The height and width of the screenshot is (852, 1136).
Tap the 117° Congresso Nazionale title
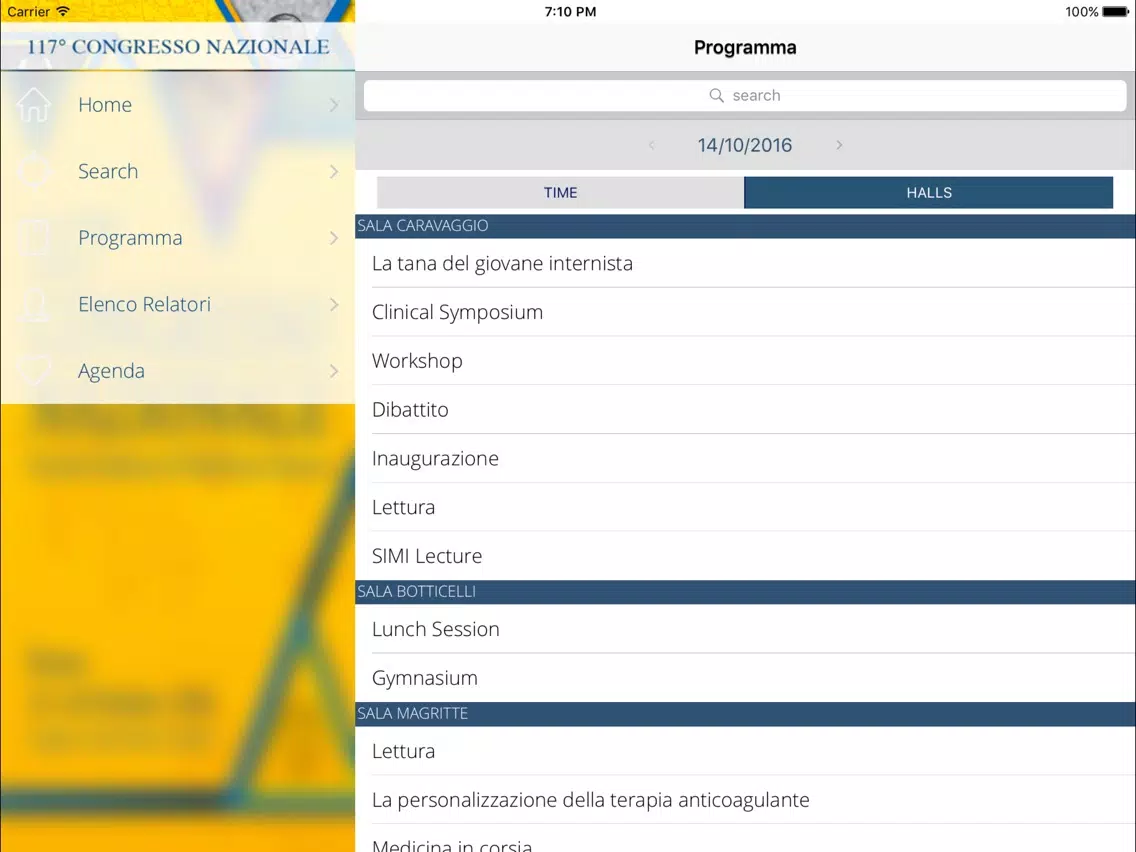click(178, 46)
